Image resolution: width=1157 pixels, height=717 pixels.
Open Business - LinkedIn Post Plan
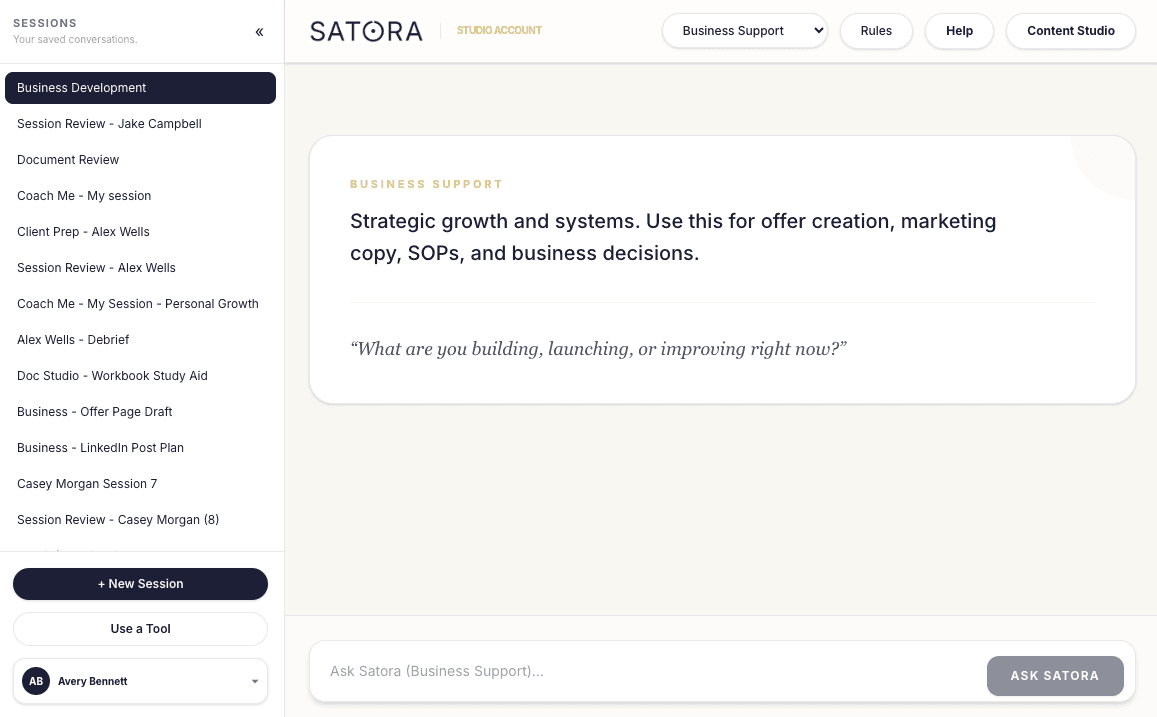coord(140,448)
